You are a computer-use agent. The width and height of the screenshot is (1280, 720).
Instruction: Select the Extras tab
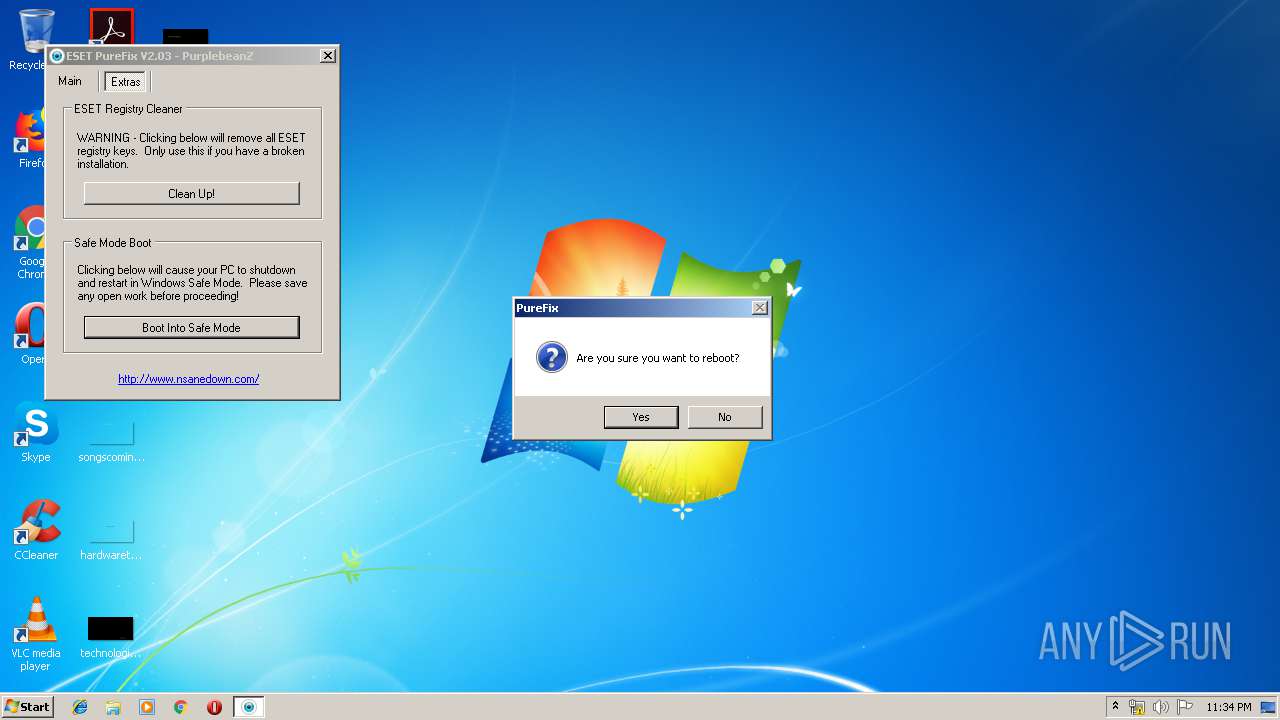pos(126,82)
